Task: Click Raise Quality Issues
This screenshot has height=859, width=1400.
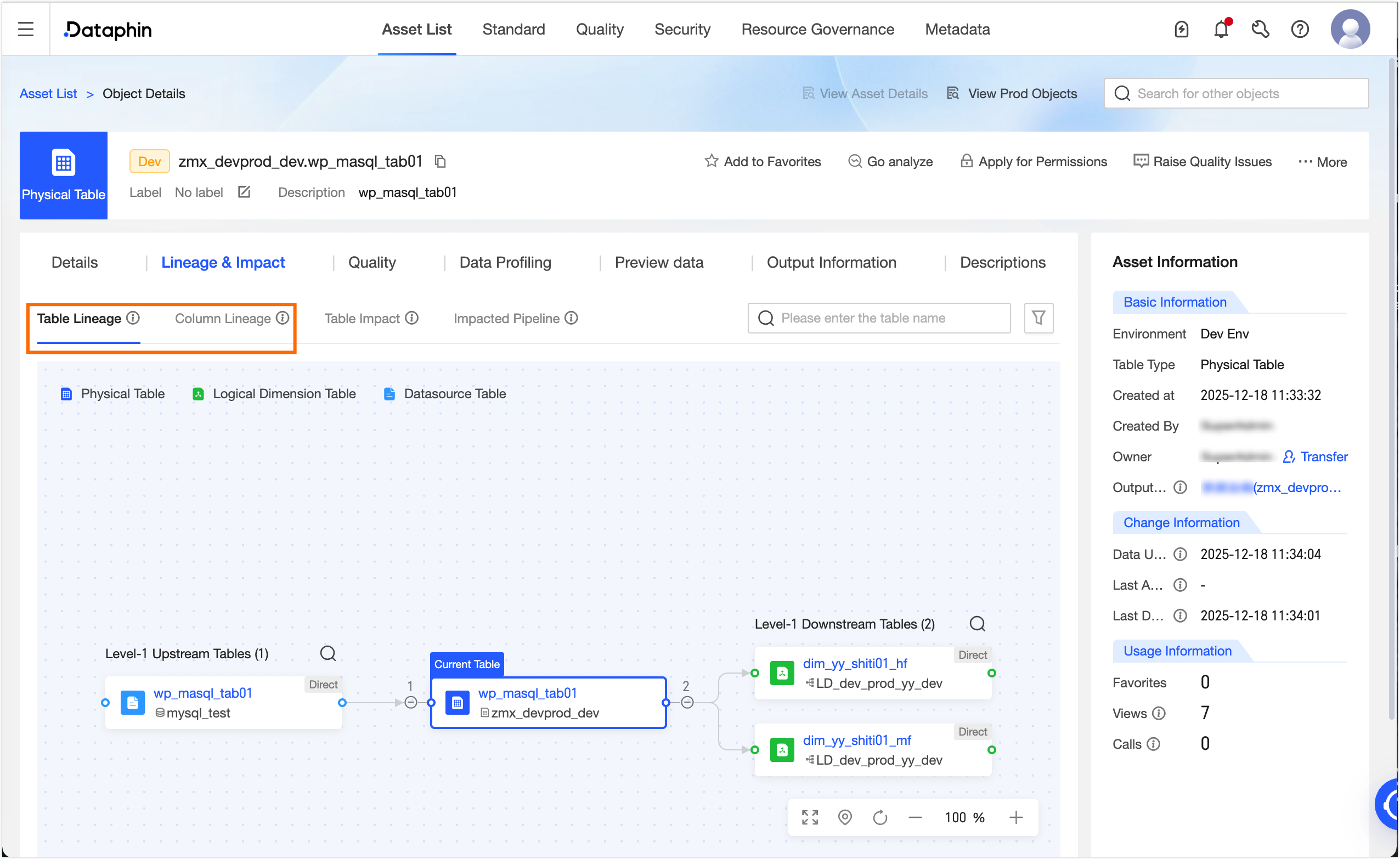Action: click(x=1203, y=161)
